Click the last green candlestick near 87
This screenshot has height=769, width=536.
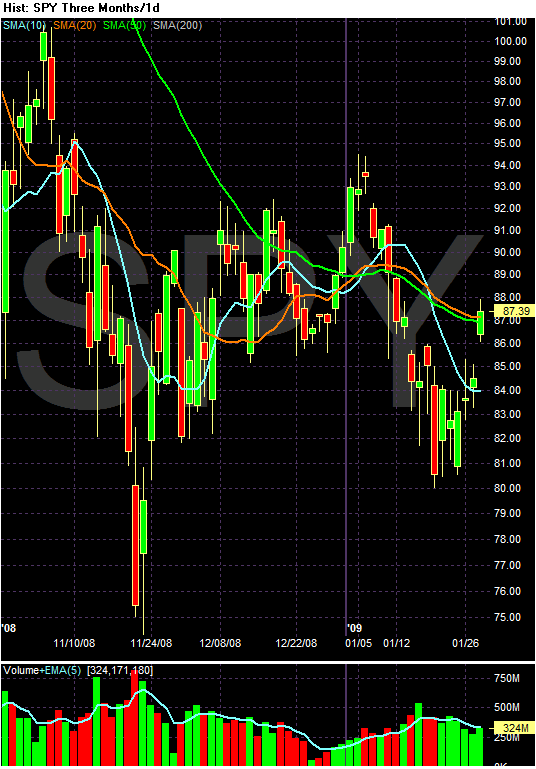tap(481, 323)
